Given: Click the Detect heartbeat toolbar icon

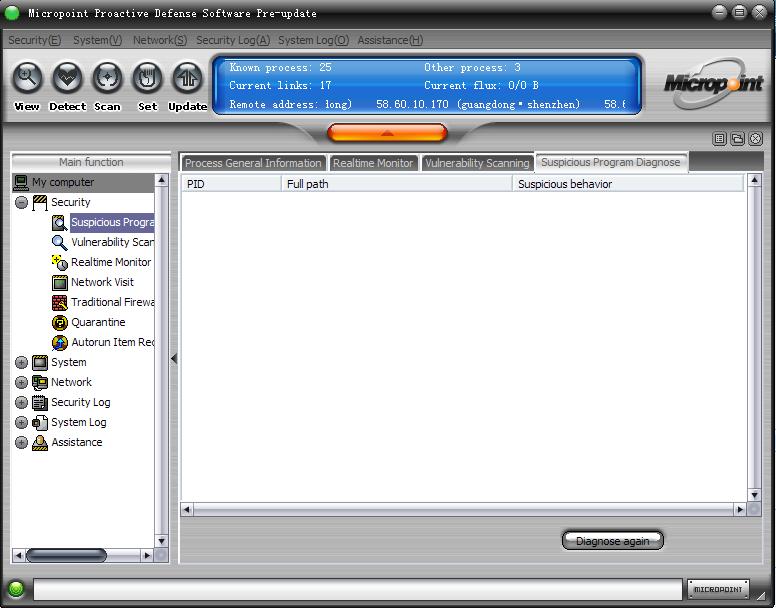Looking at the screenshot, I should tap(67, 78).
